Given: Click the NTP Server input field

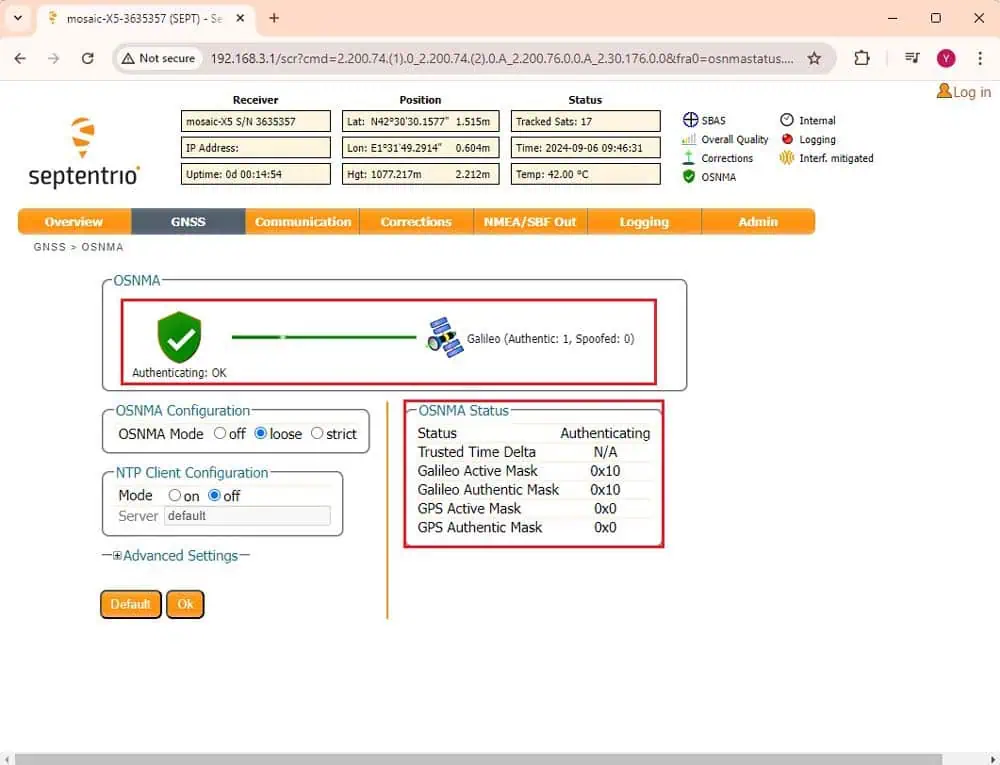Looking at the screenshot, I should click(247, 516).
